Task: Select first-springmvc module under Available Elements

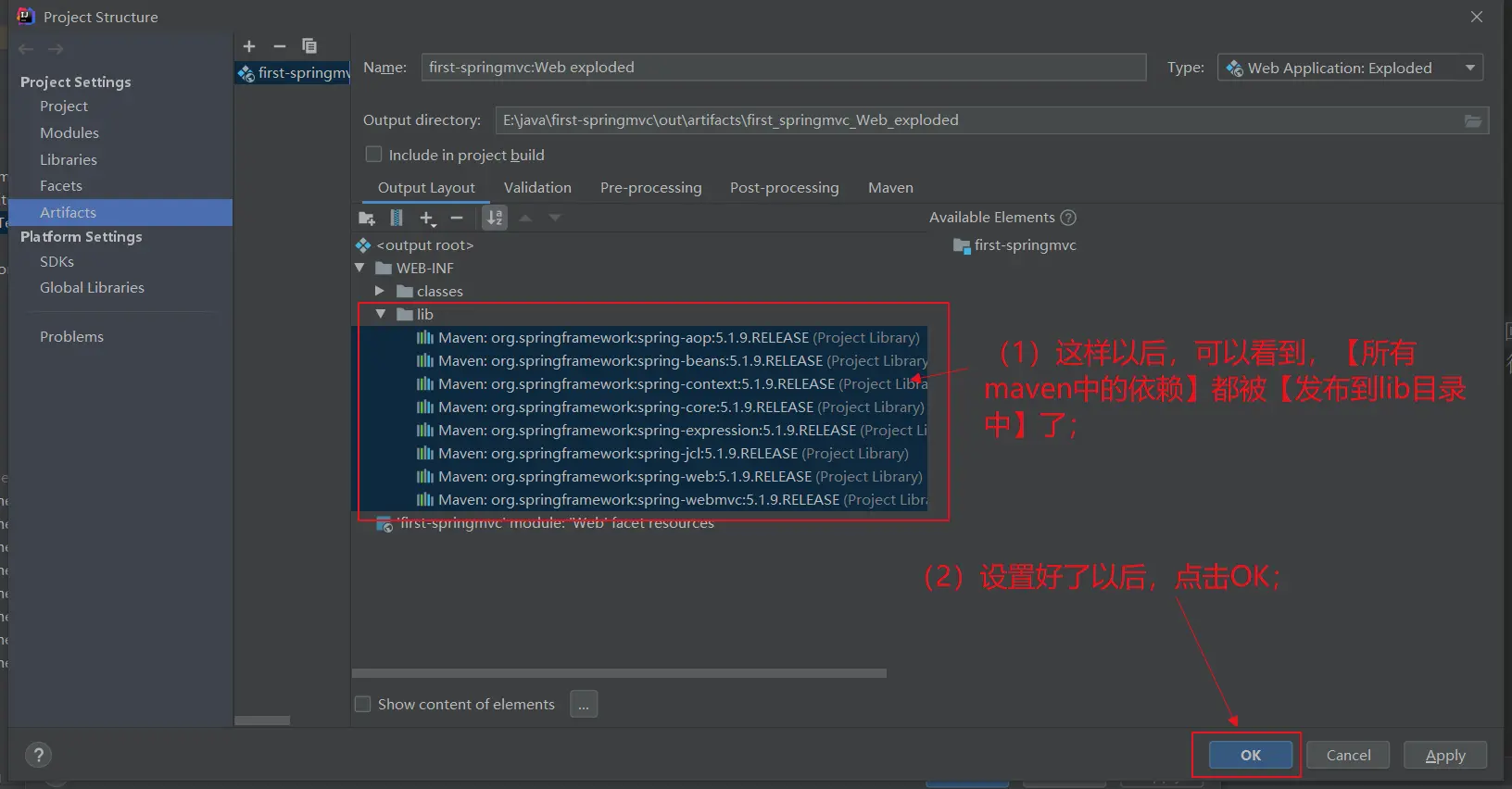Action: tap(1014, 245)
